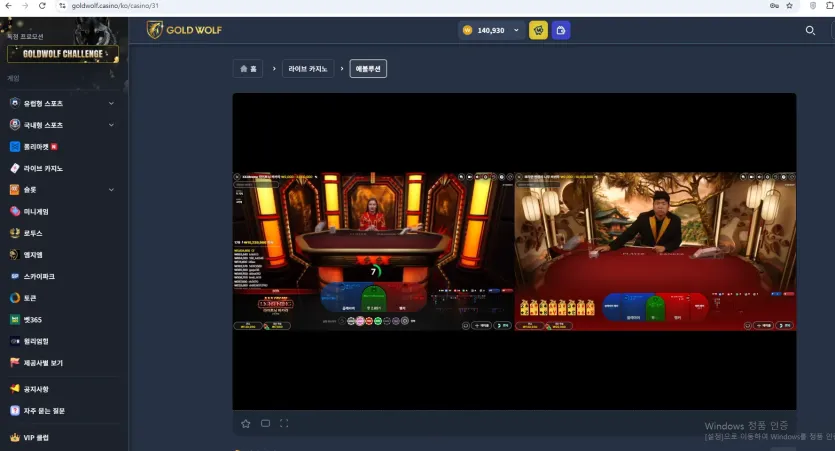The height and width of the screenshot is (451, 835).
Task: Enter fullscreen with the corner-brackets icon
Action: [x=284, y=423]
